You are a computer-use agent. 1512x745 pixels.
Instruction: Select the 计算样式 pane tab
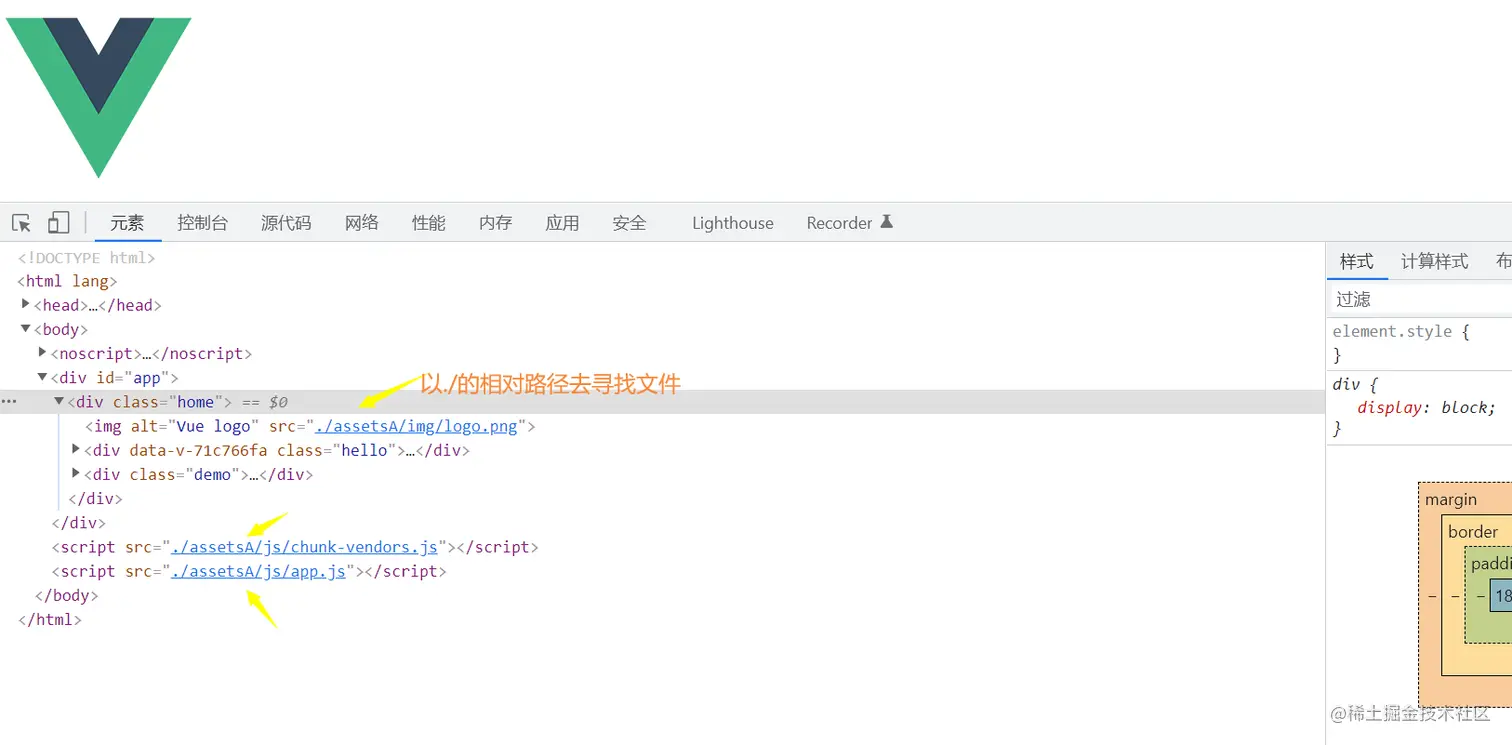pyautogui.click(x=1434, y=262)
